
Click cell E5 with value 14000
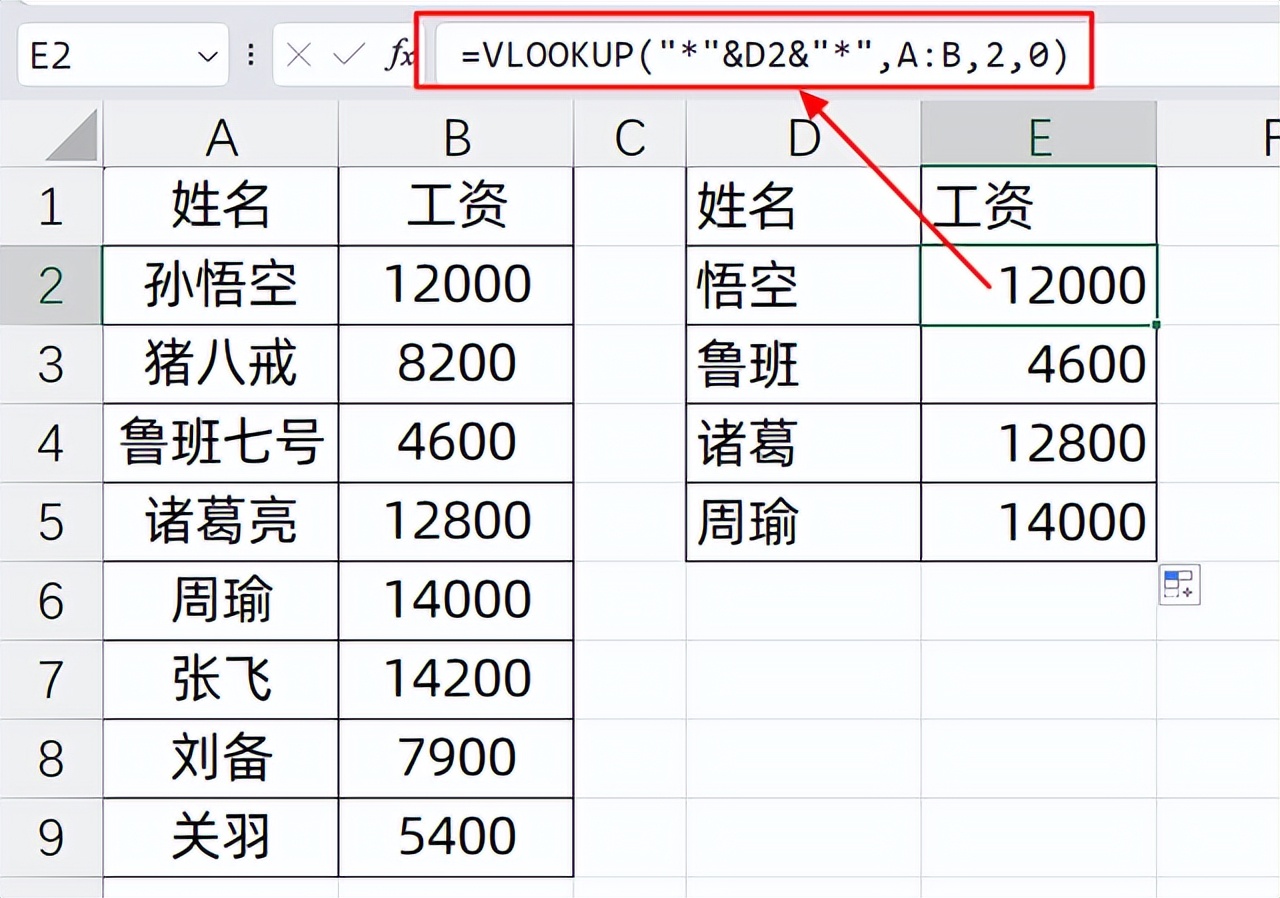point(1039,522)
